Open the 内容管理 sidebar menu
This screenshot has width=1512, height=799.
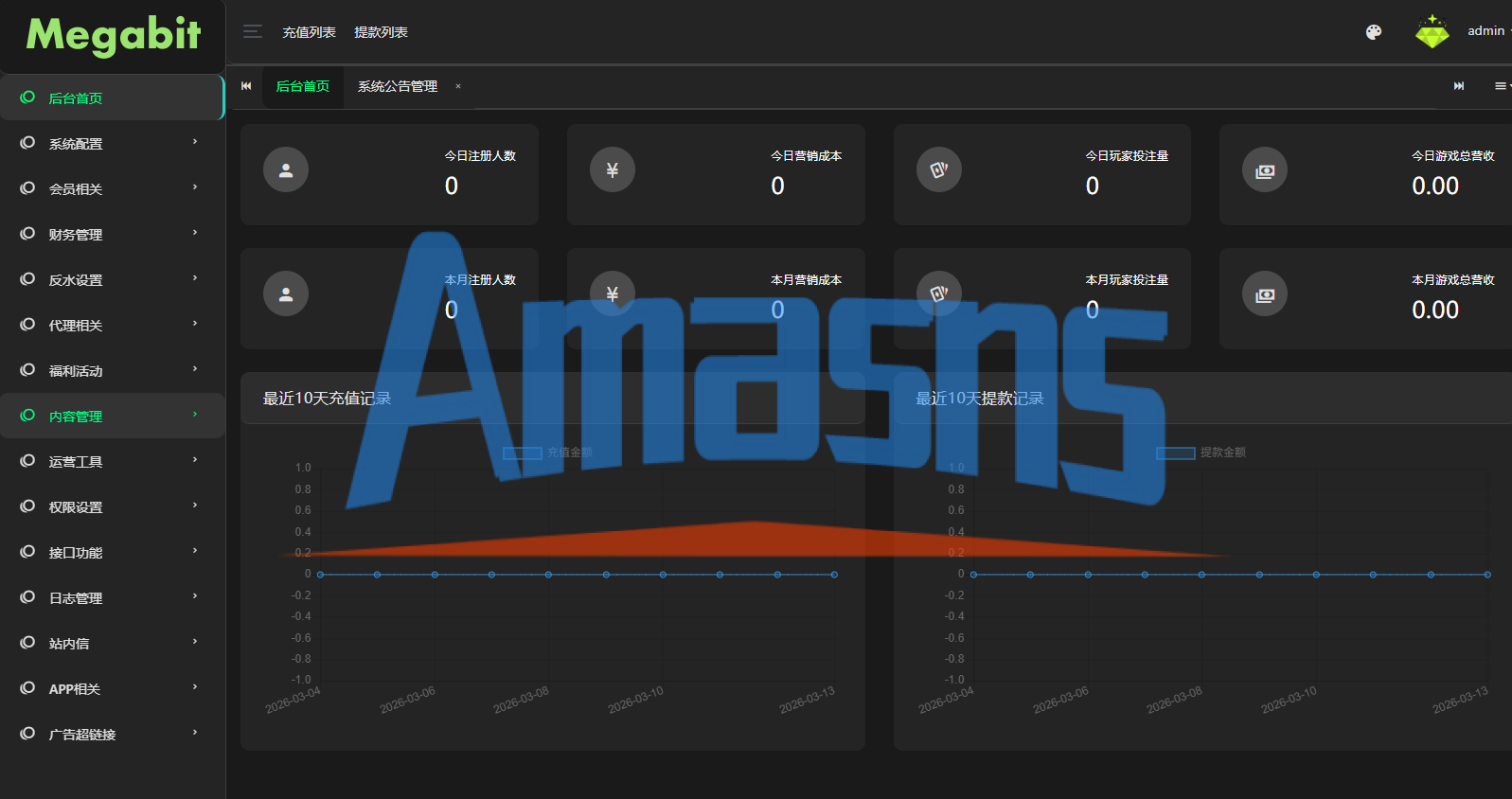(112, 416)
